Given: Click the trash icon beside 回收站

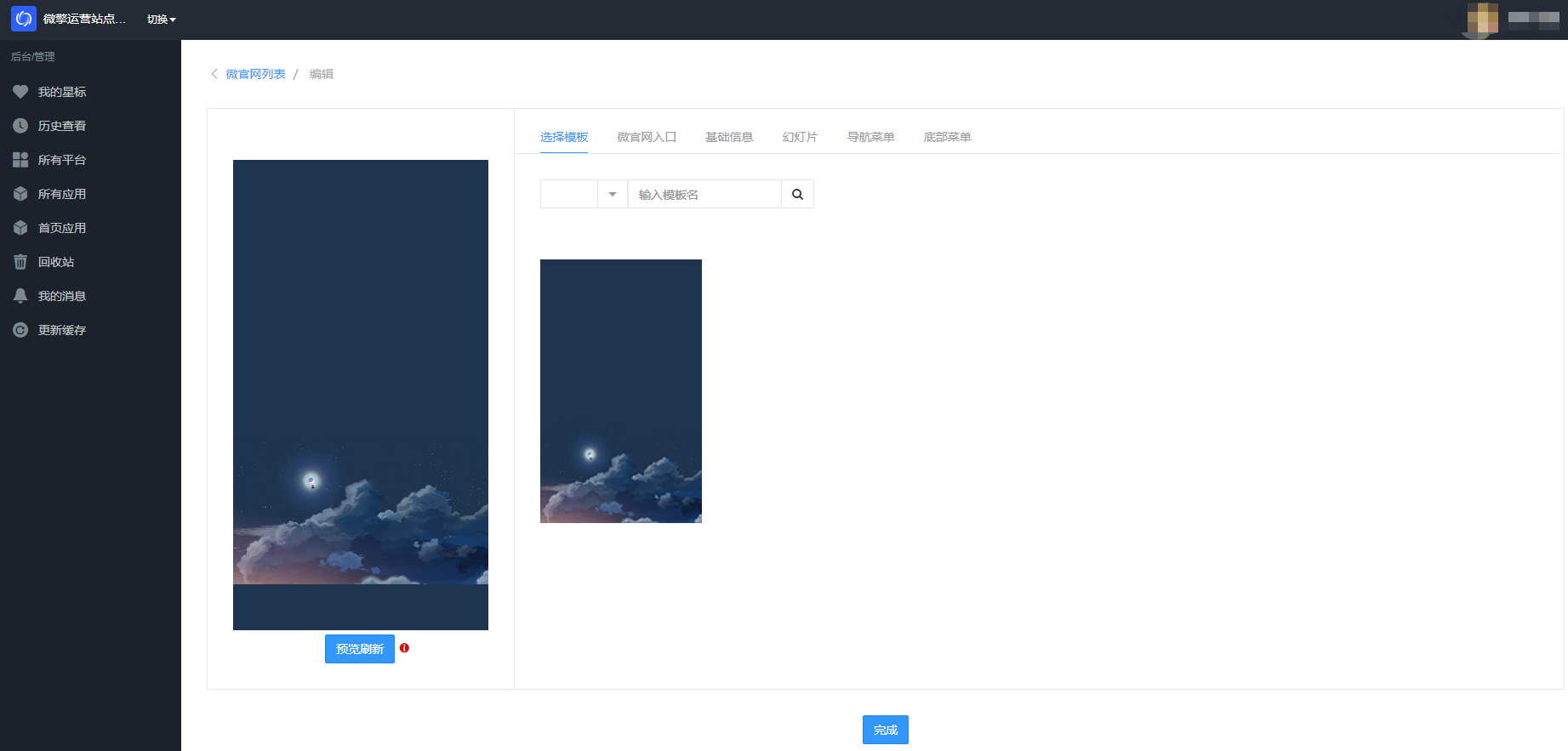Looking at the screenshot, I should tap(20, 262).
